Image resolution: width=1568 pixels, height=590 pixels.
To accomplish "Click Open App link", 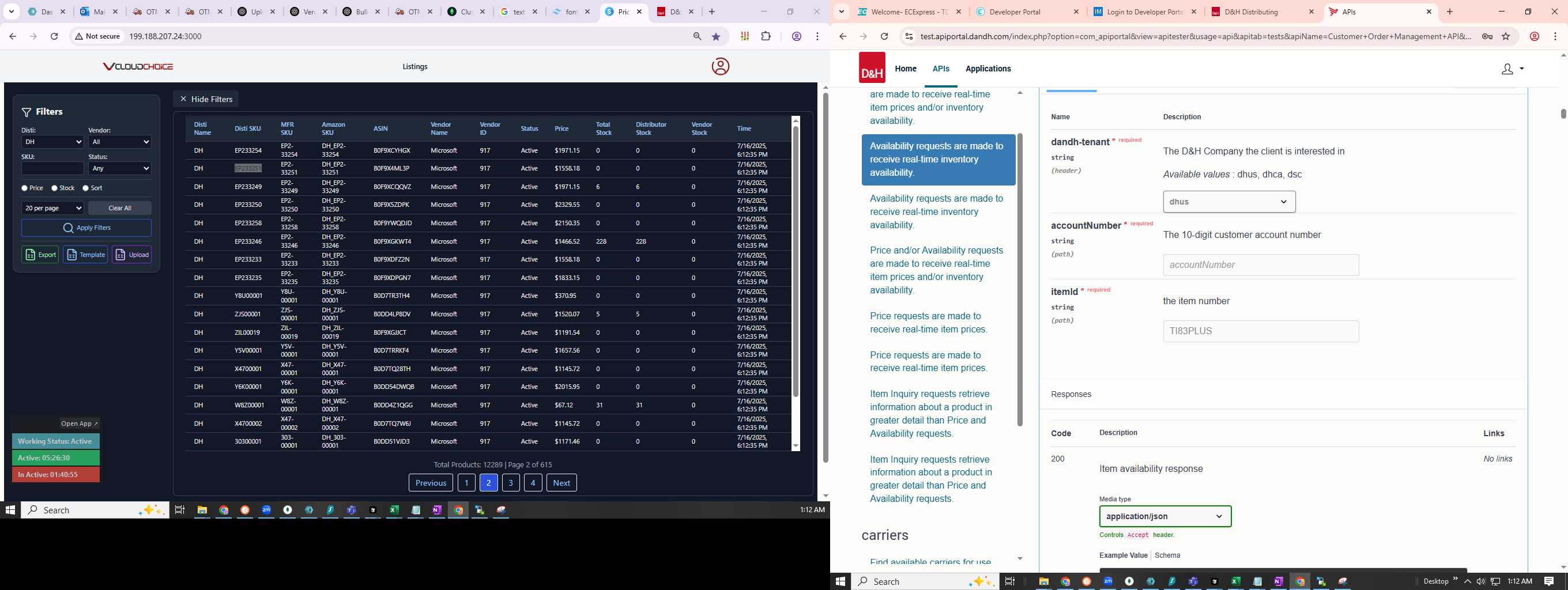I will (x=80, y=424).
